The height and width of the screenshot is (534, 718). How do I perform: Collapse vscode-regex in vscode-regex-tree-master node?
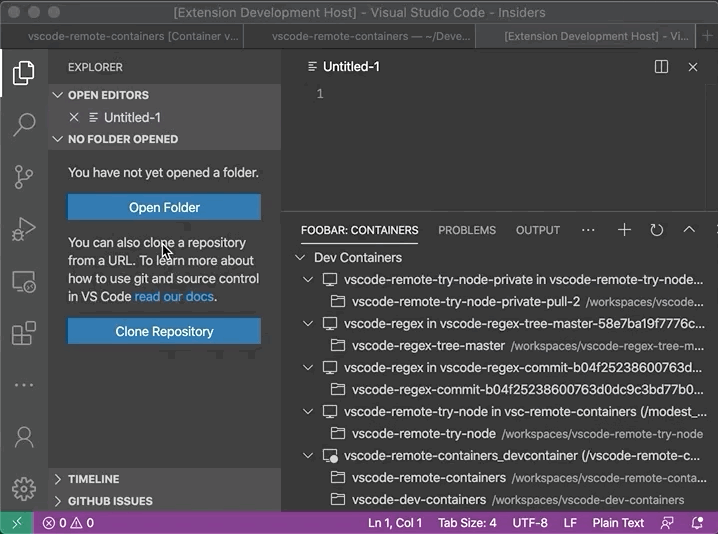(x=308, y=323)
